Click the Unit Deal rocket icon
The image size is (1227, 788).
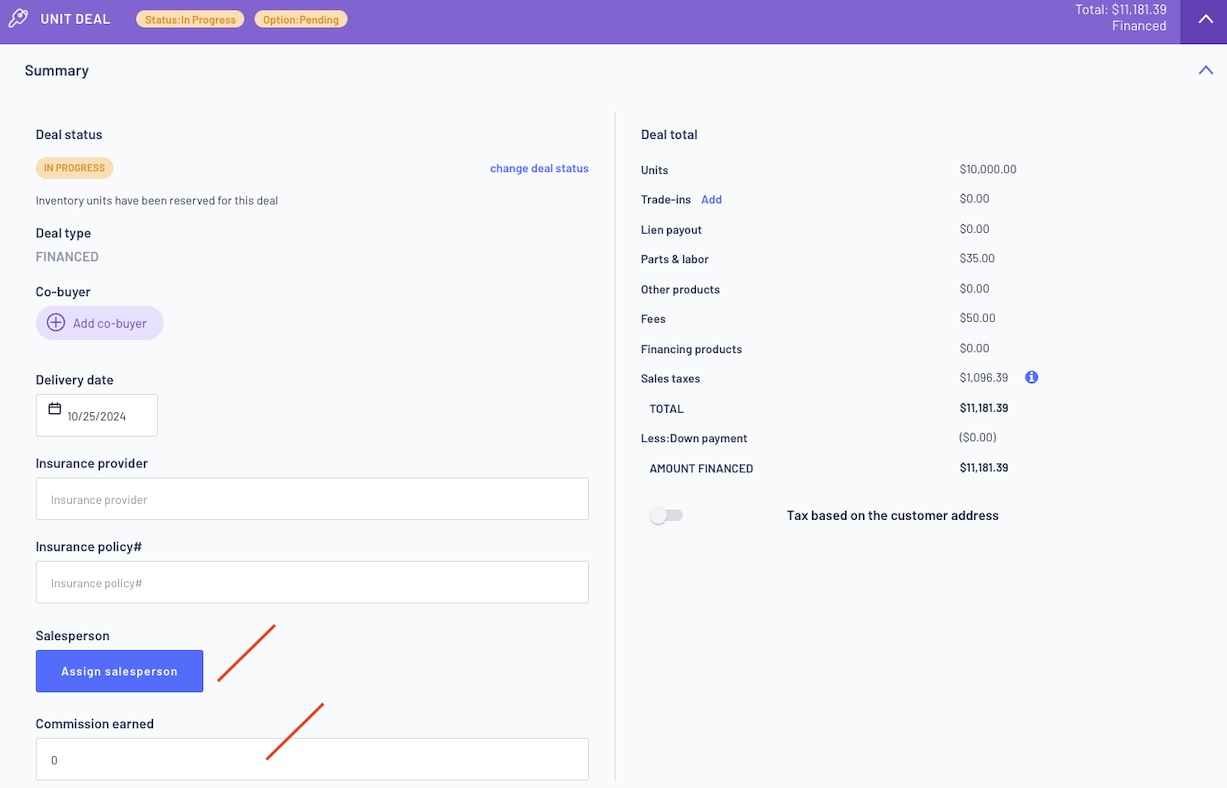[x=18, y=19]
